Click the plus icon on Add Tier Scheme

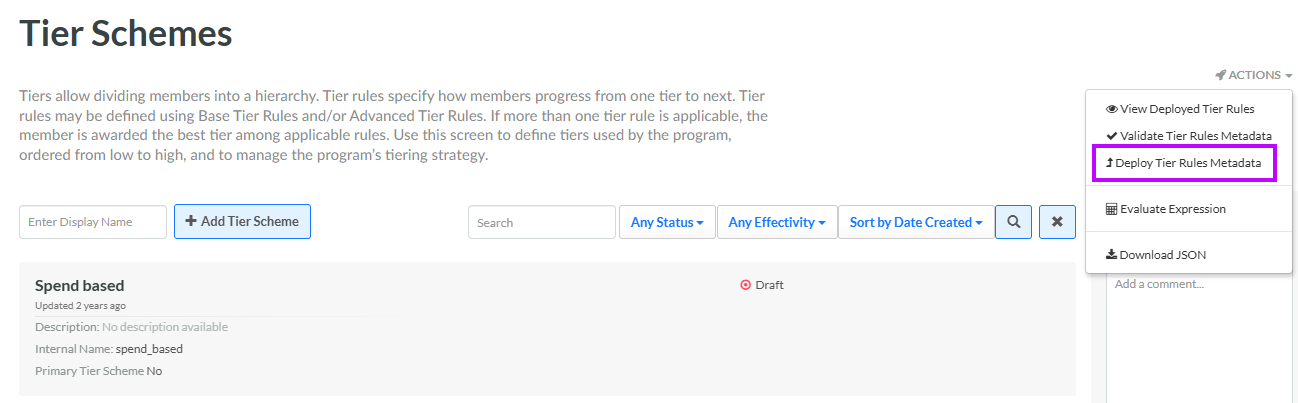(191, 221)
